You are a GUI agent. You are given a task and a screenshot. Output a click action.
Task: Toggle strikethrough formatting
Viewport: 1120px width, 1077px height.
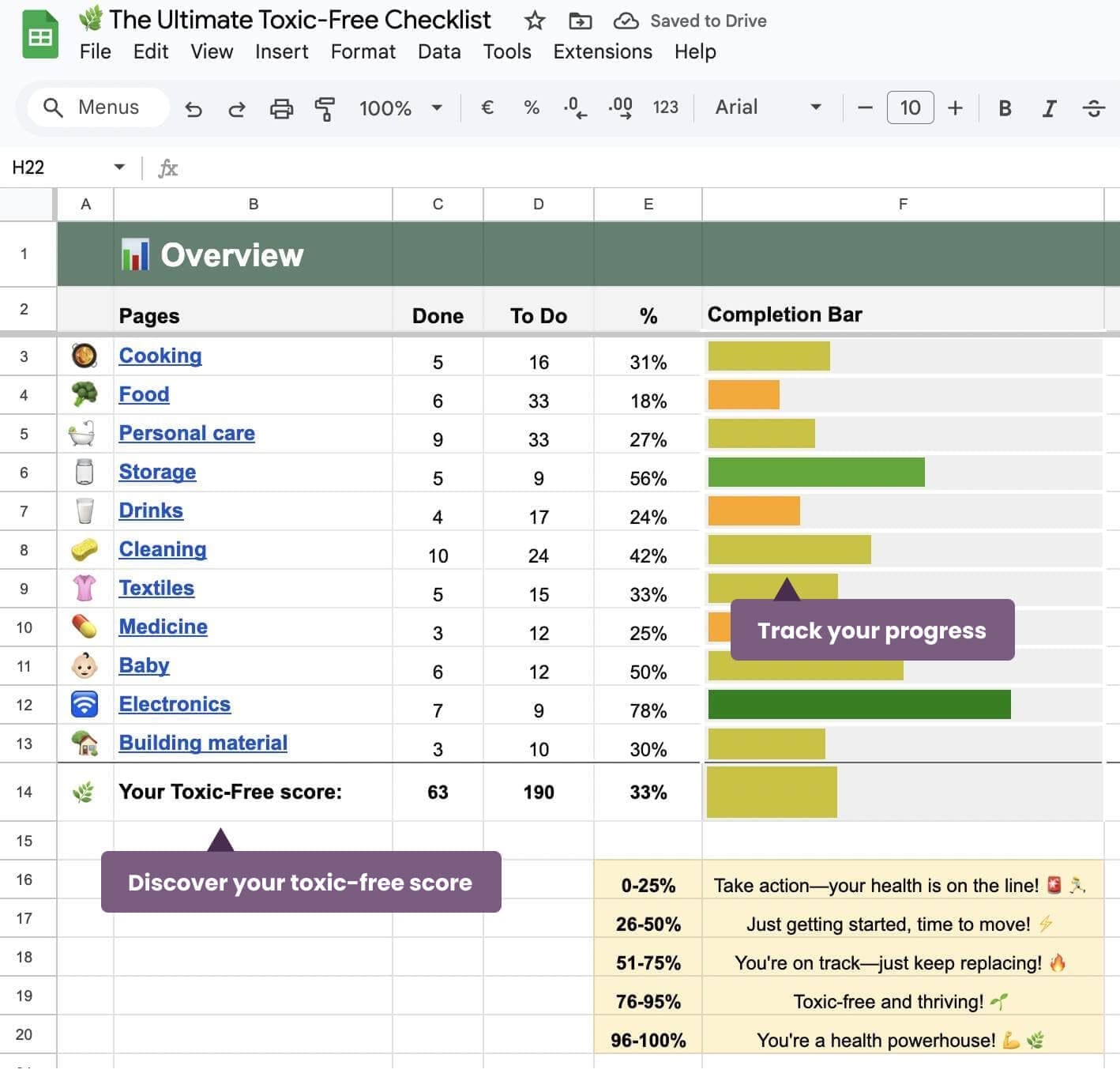point(1093,107)
